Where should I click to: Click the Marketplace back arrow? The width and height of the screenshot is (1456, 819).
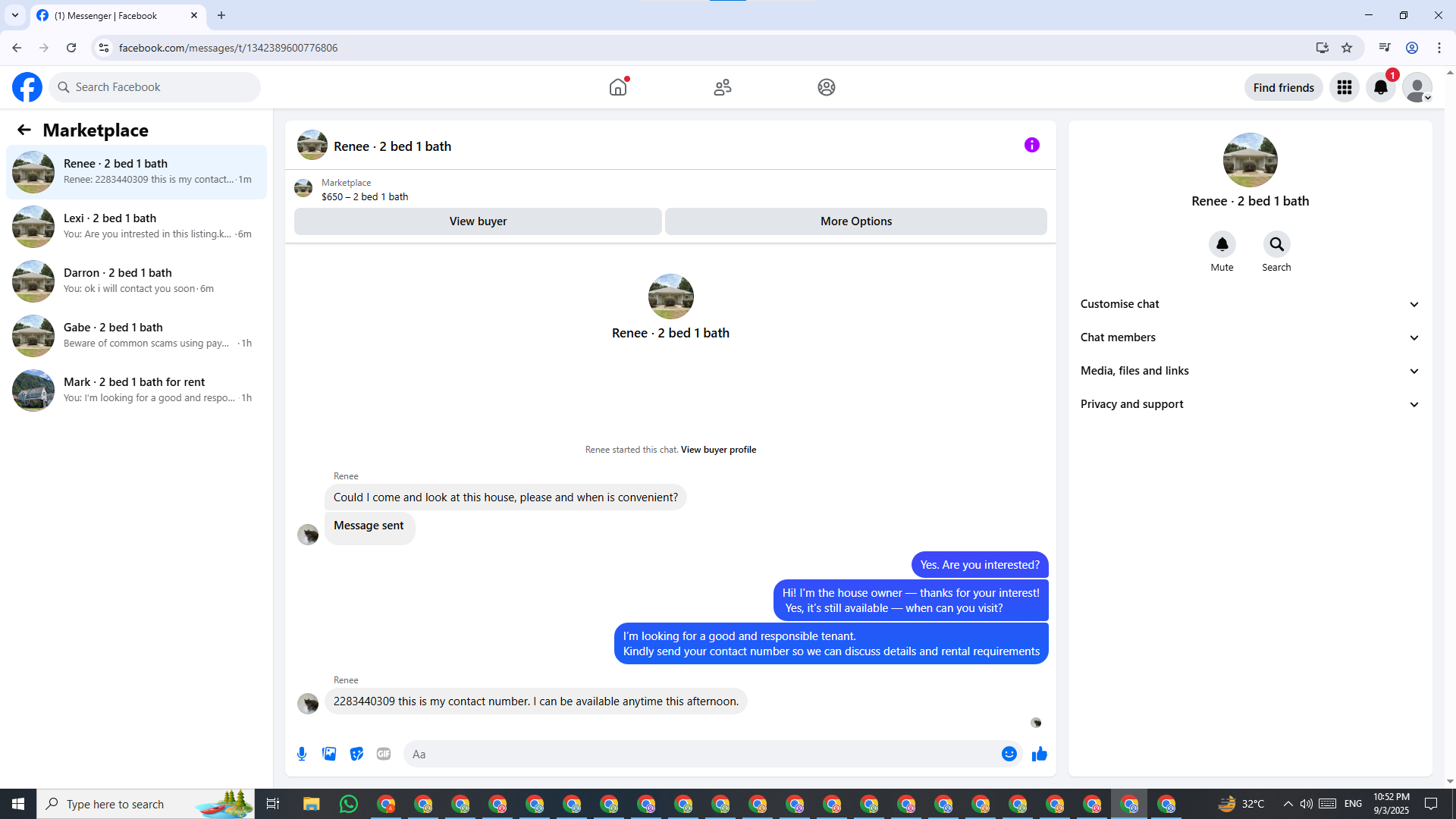click(24, 130)
